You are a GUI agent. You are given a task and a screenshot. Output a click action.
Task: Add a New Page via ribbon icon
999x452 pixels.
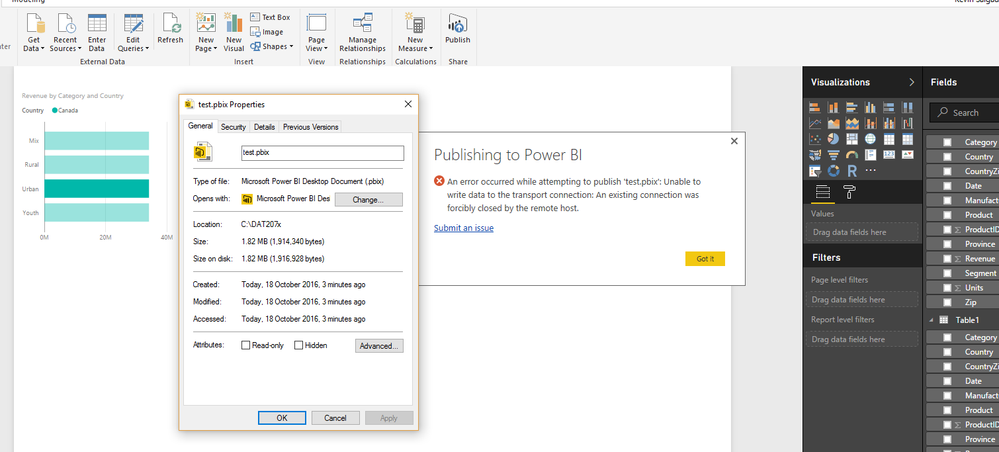206,24
